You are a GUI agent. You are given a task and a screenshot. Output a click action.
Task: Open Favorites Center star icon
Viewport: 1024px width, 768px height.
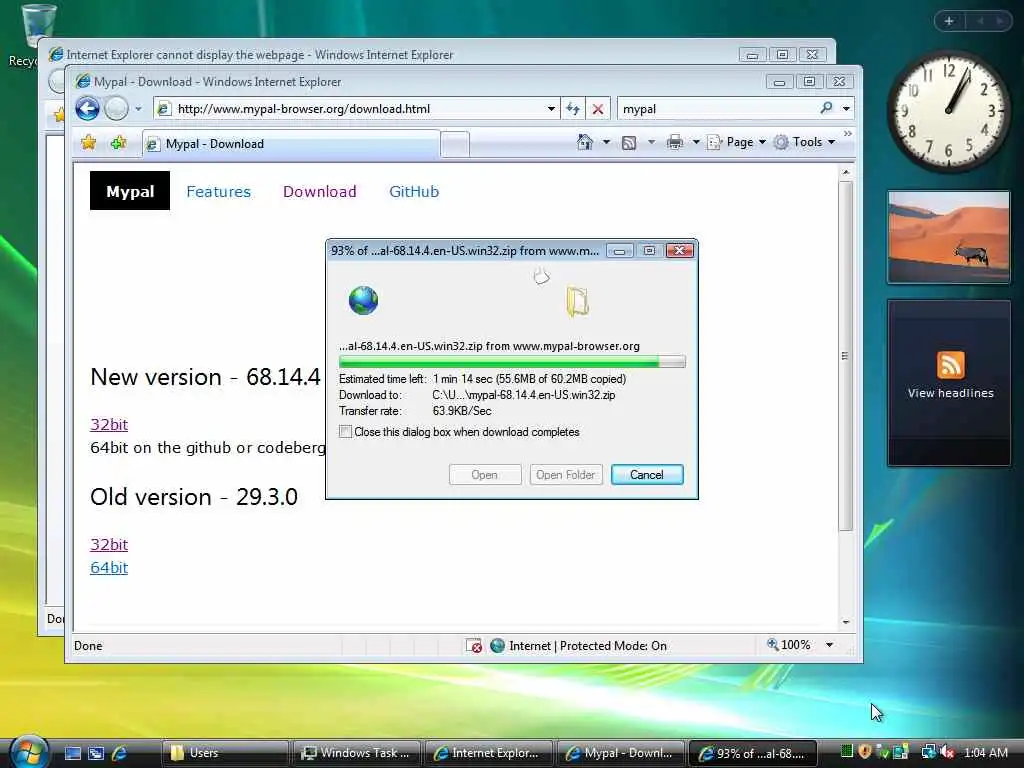89,142
